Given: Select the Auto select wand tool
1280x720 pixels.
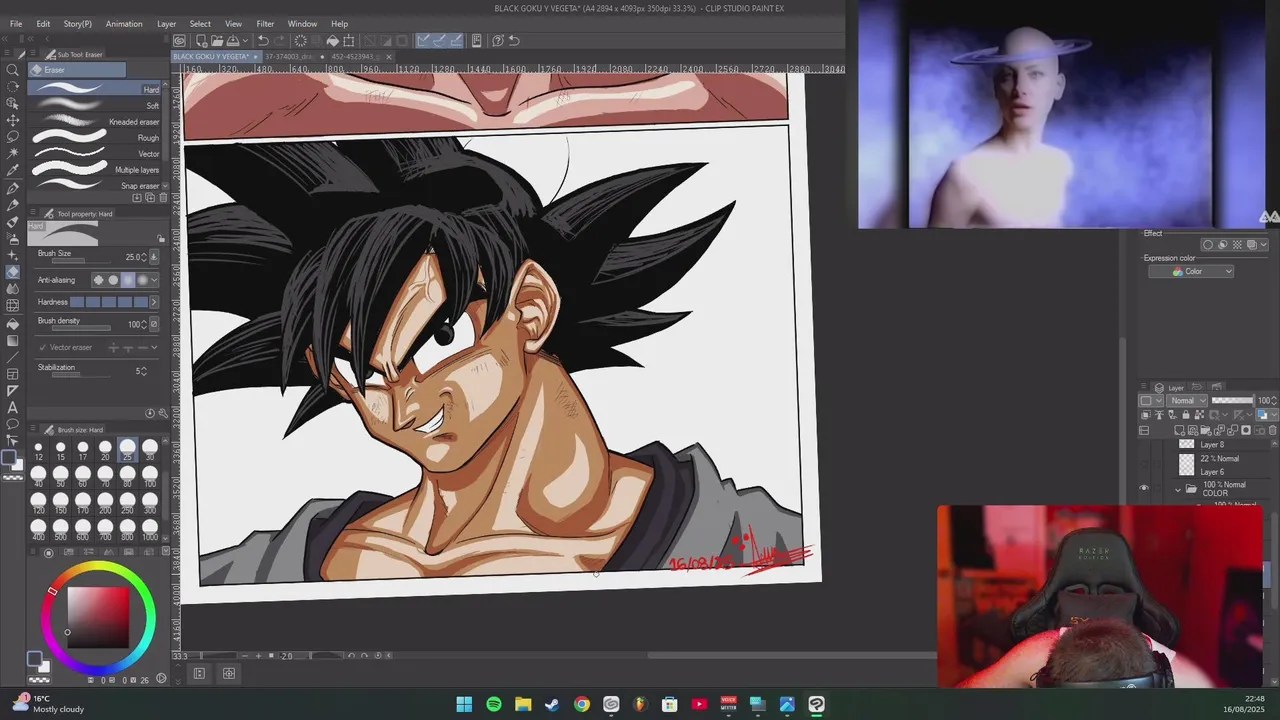Looking at the screenshot, I should (x=12, y=154).
